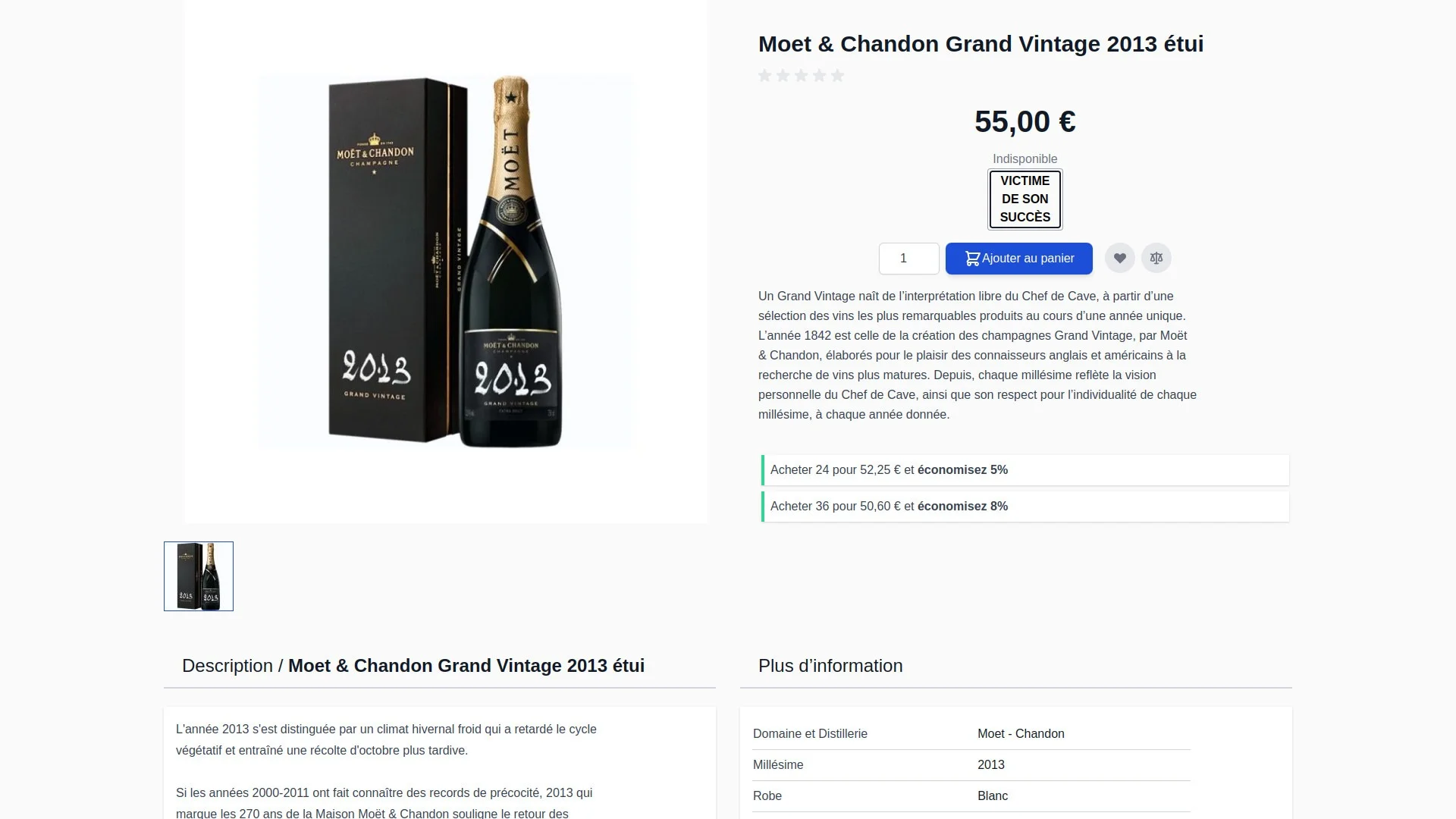
Task: Click Moet - Chandon in the information table
Action: pyautogui.click(x=1020, y=733)
